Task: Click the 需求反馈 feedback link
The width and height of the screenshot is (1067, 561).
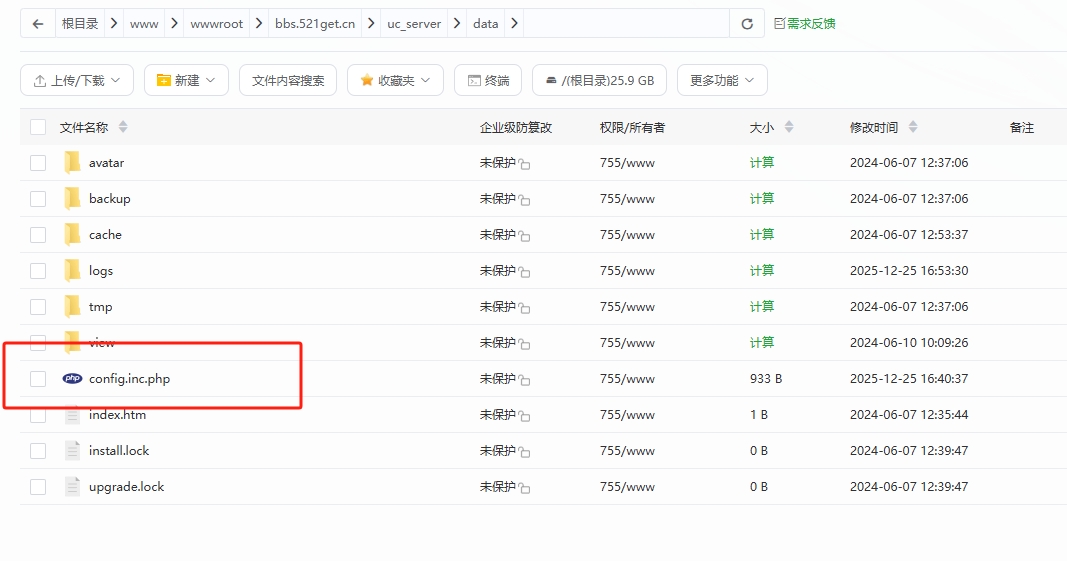Action: pyautogui.click(x=805, y=24)
